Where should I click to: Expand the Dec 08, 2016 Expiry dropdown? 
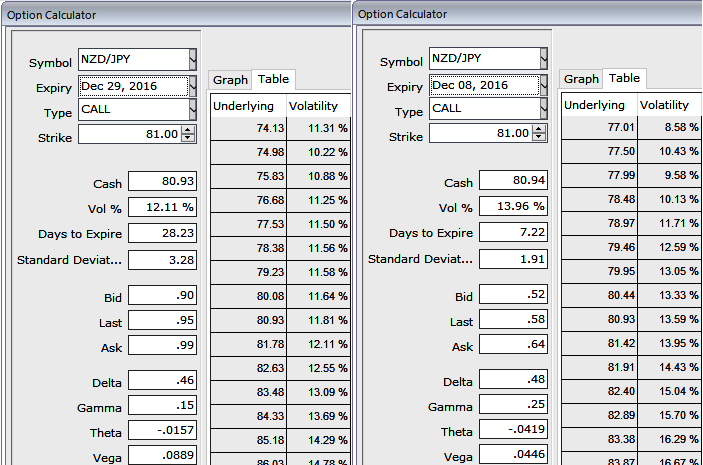pyautogui.click(x=543, y=85)
